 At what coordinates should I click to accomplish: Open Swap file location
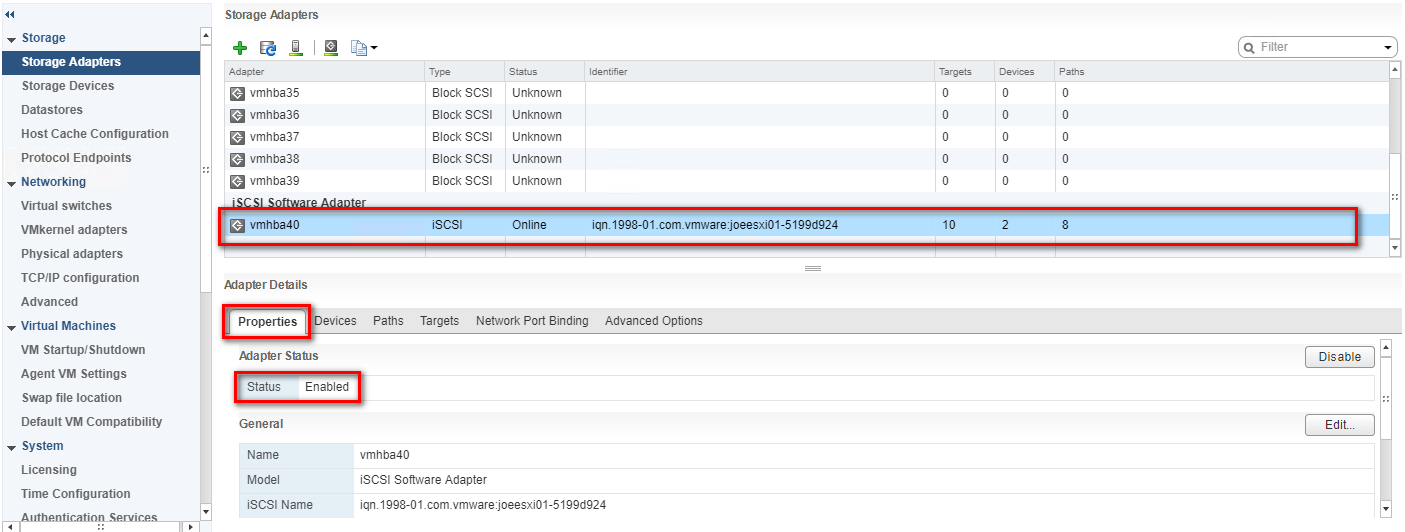(x=71, y=398)
